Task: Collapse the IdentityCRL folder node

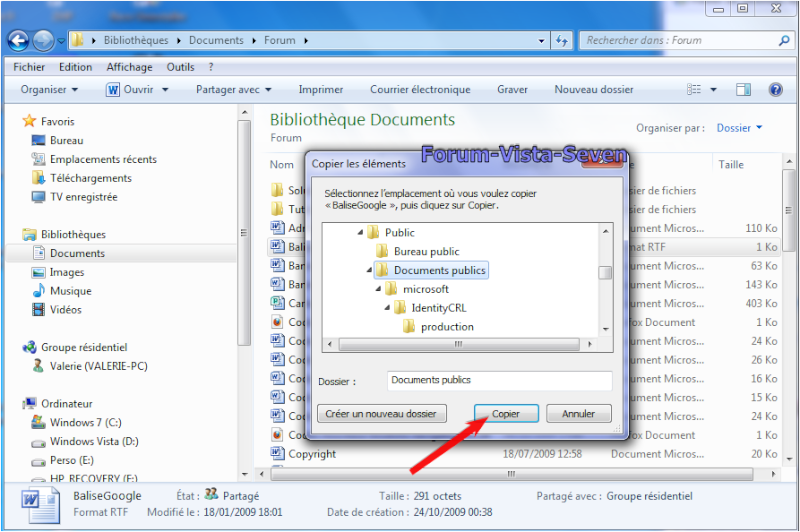Action: tap(387, 308)
